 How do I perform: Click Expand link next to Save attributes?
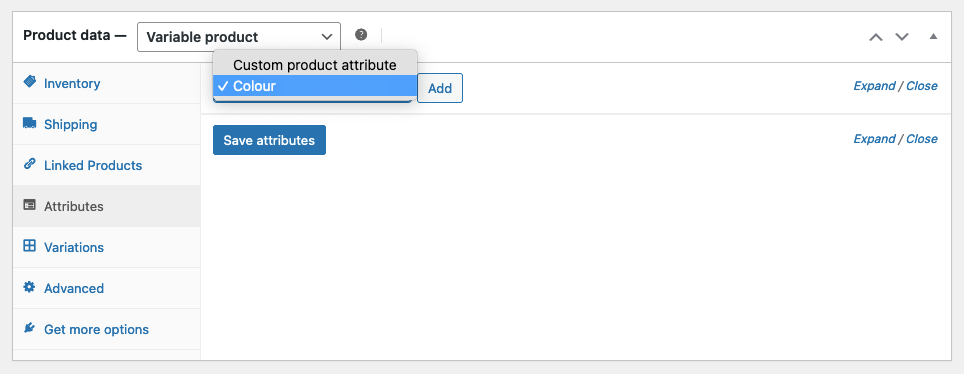(874, 139)
